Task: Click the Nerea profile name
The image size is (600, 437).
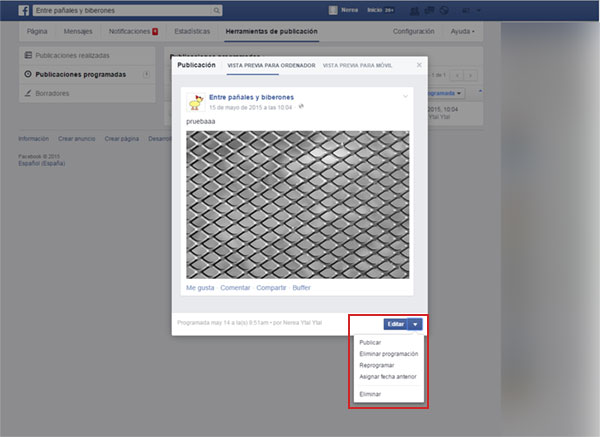Action: [x=349, y=10]
